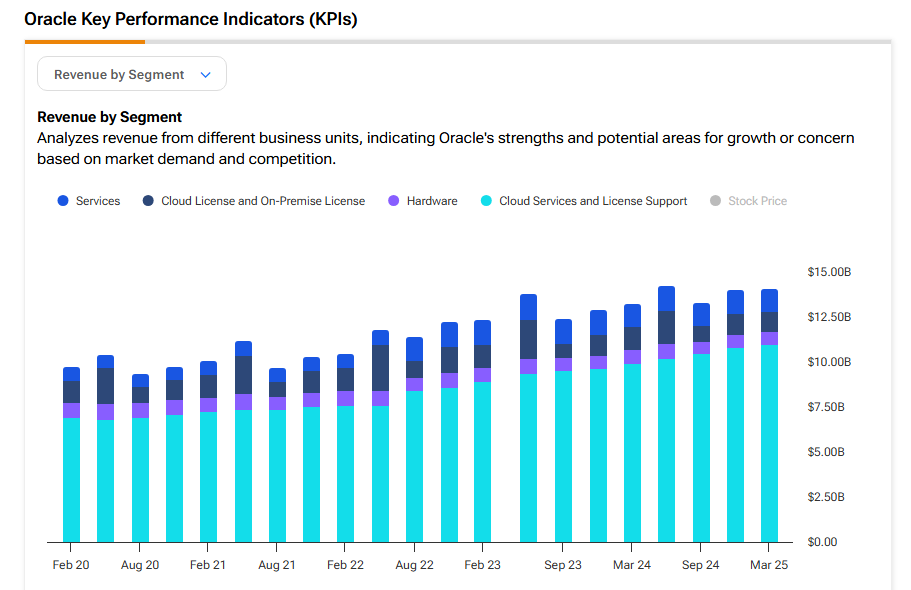Screen dimensions: 911x590
Task: Select the Aug 21 bar in chart
Action: (277, 455)
